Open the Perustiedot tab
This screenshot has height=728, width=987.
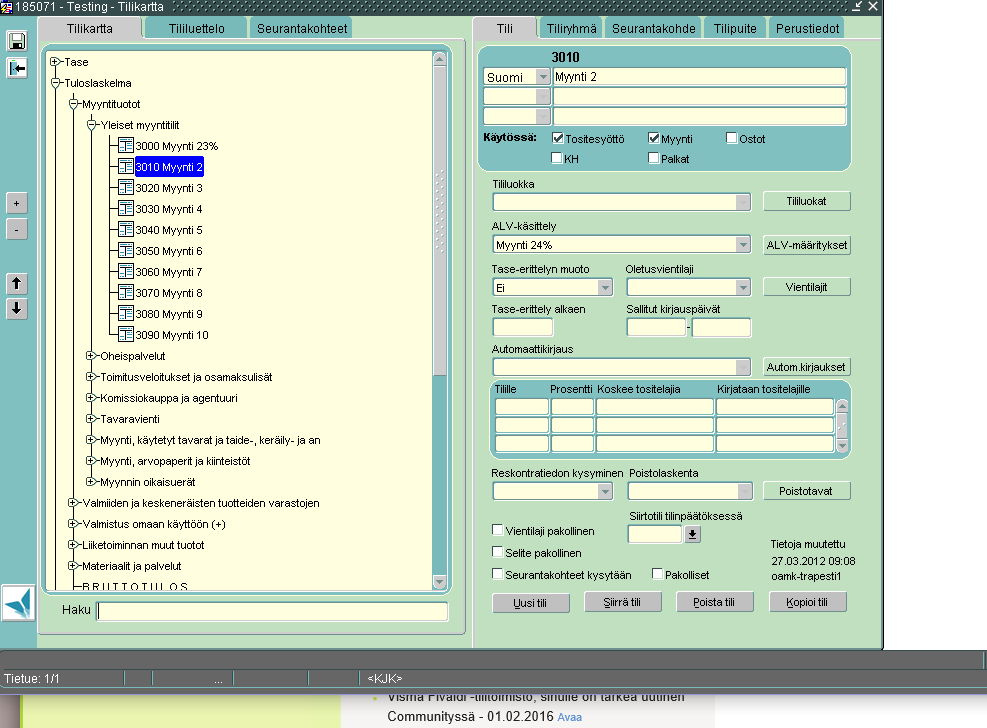[x=807, y=29]
